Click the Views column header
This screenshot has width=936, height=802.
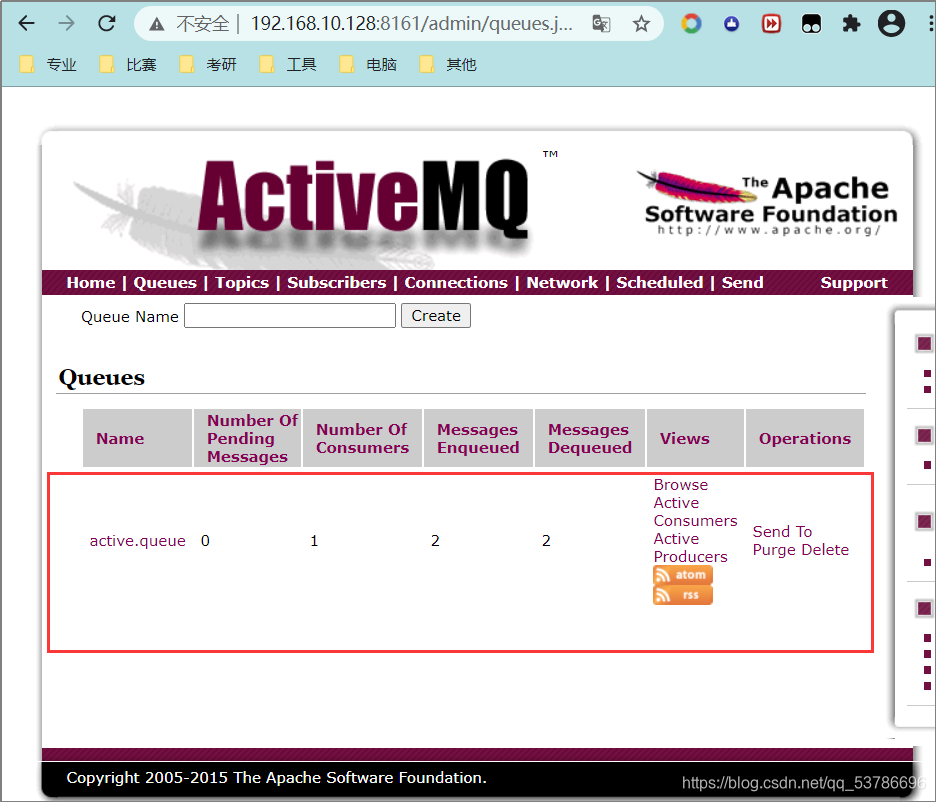click(x=695, y=438)
